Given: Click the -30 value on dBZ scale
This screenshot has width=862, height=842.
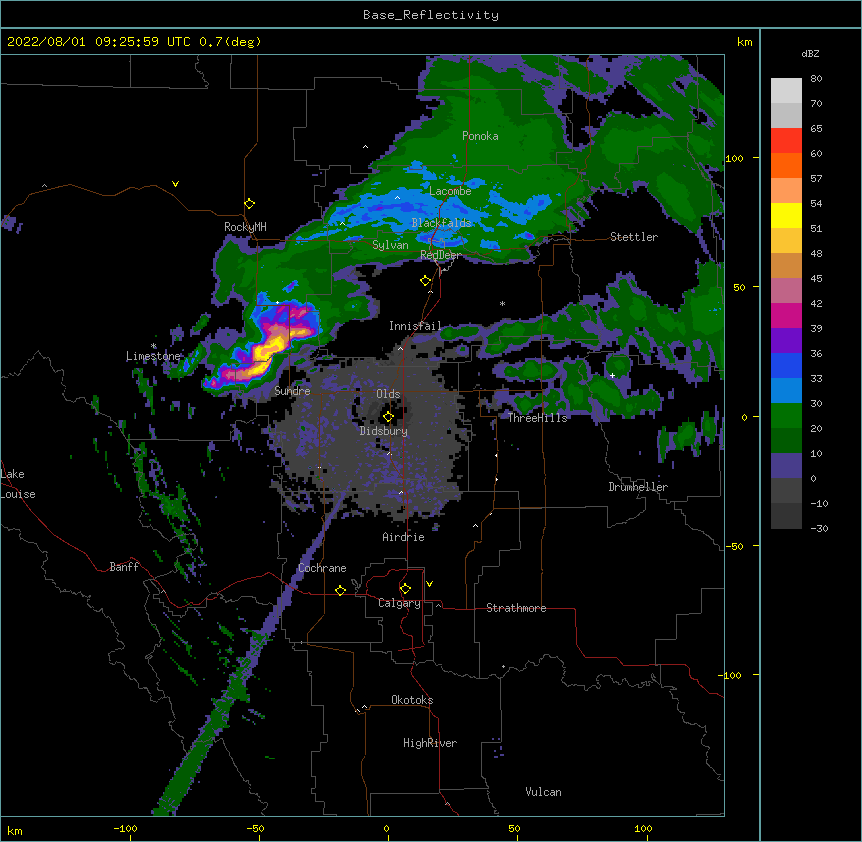Looking at the screenshot, I should coord(819,528).
